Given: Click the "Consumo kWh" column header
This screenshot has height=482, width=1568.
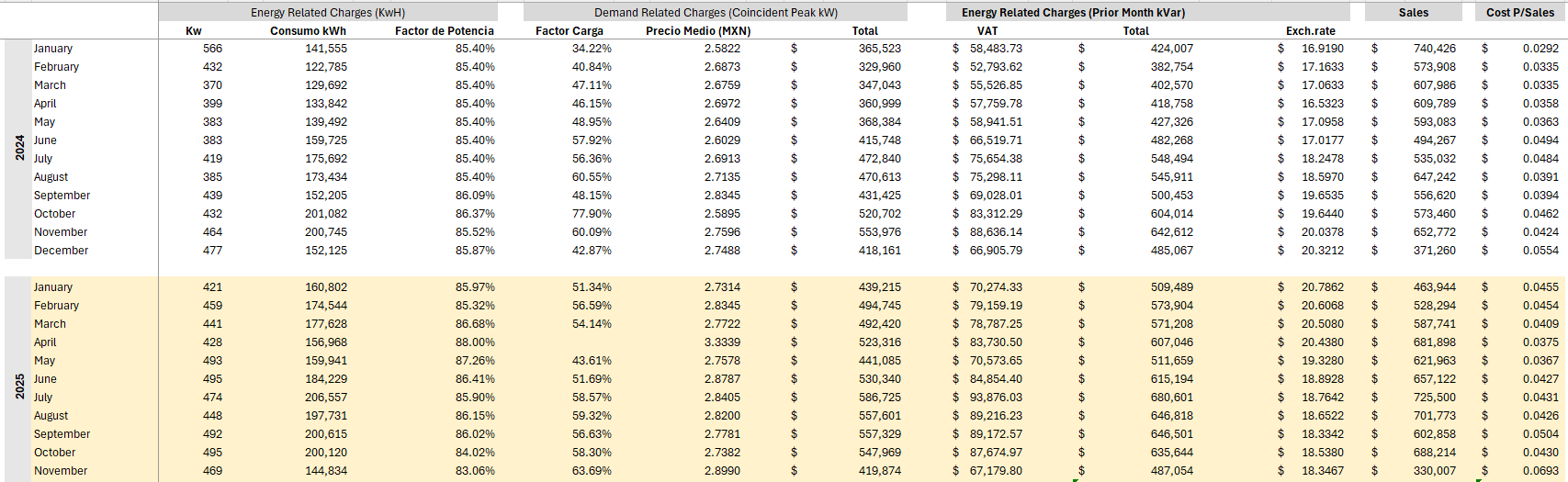Looking at the screenshot, I should (308, 31).
